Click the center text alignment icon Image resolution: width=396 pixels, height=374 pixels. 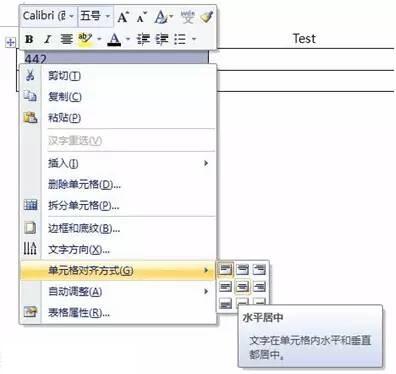(66, 39)
